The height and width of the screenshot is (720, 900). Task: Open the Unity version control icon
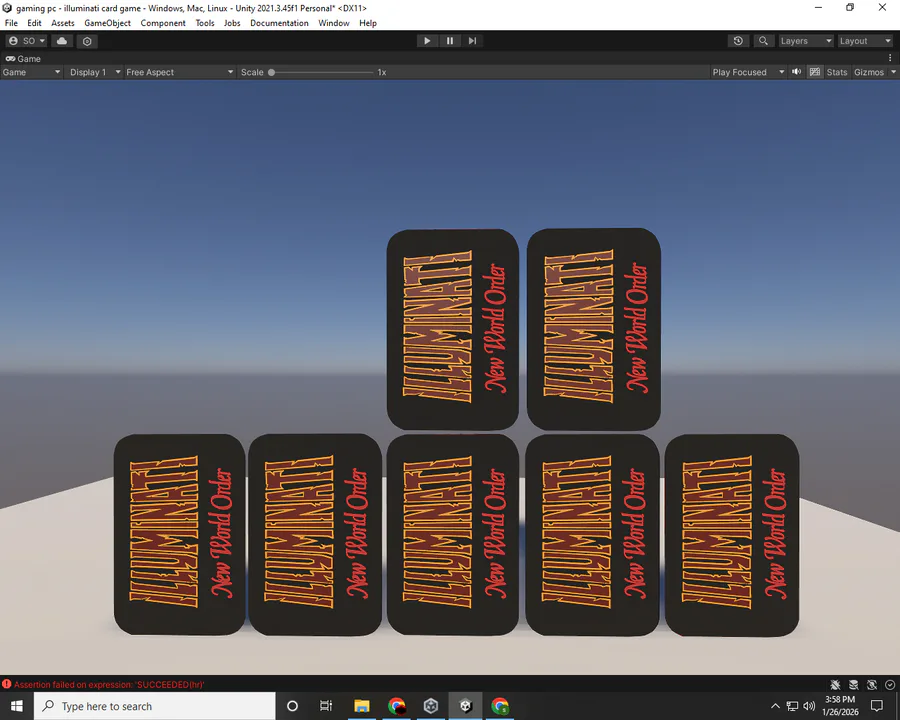[x=87, y=41]
